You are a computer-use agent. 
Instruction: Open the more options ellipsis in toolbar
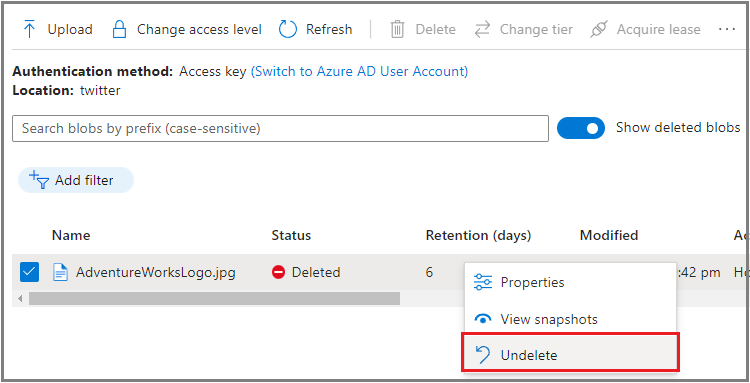[727, 29]
